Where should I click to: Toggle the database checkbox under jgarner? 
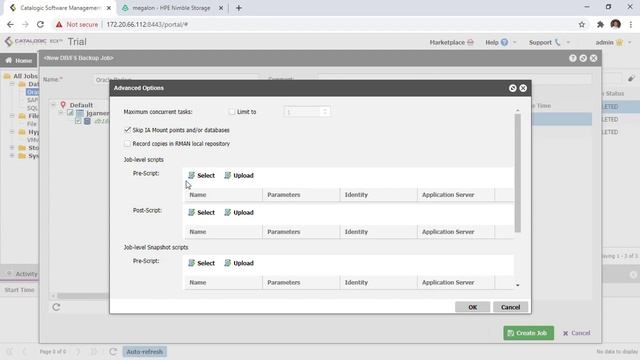coord(78,121)
